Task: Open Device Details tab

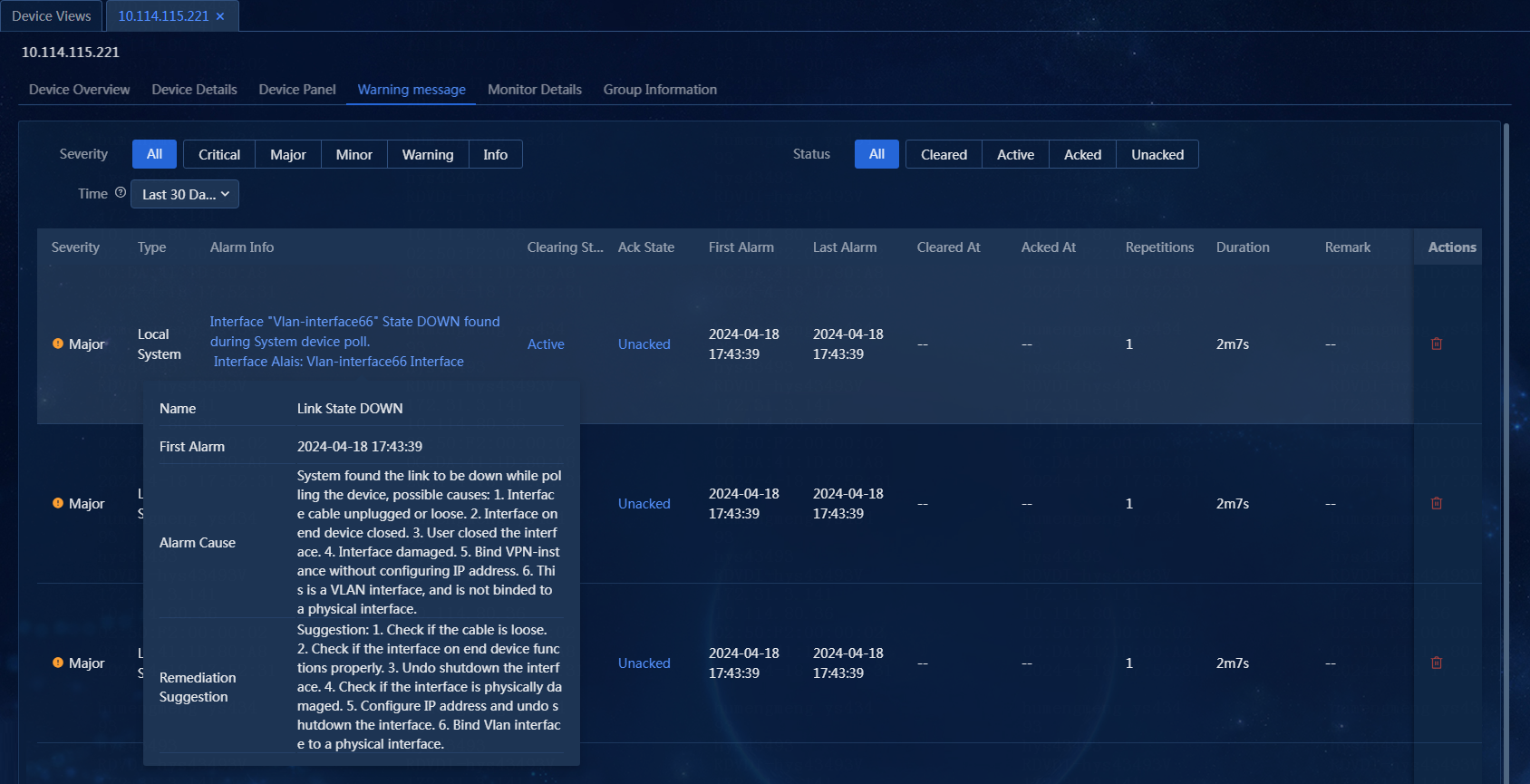Action: tap(195, 89)
